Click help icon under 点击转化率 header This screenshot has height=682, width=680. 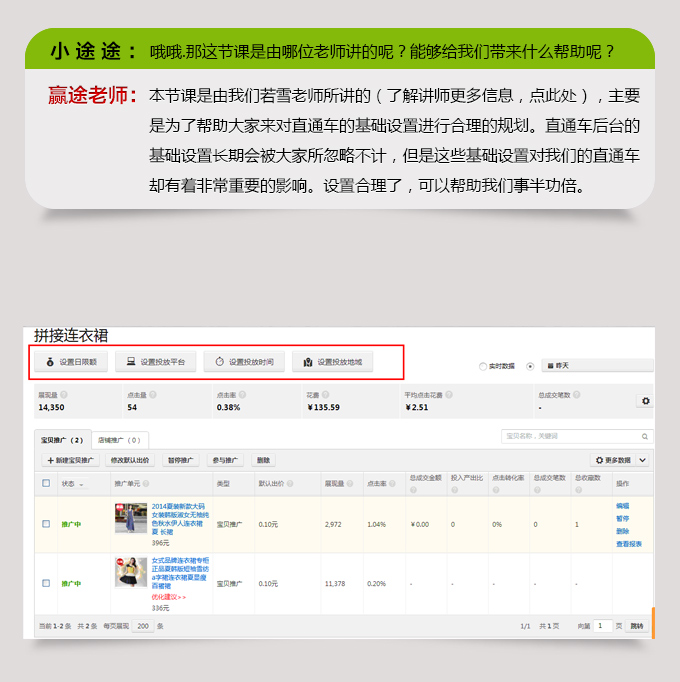coord(496,490)
